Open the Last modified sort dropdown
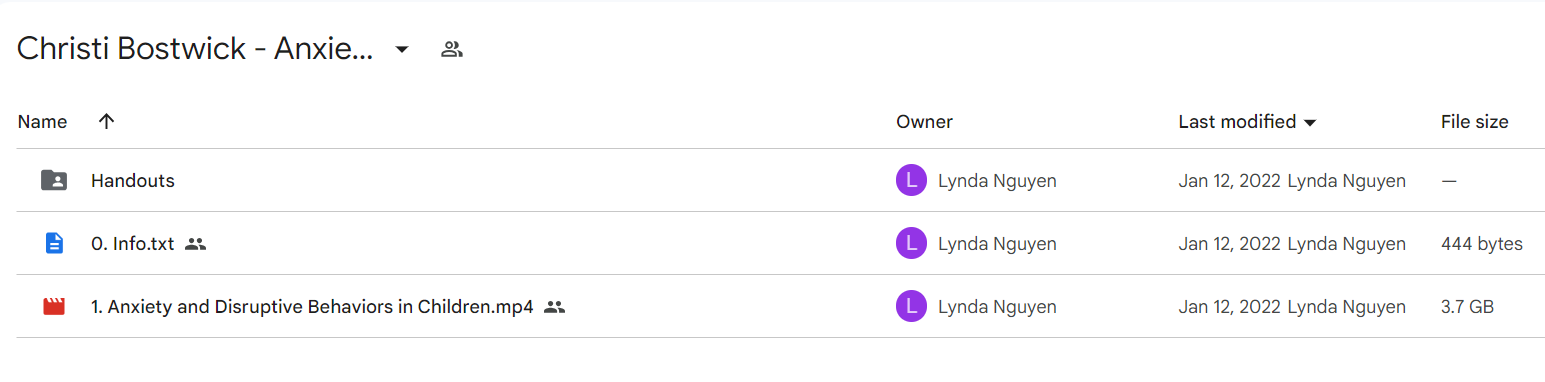 tap(1310, 123)
